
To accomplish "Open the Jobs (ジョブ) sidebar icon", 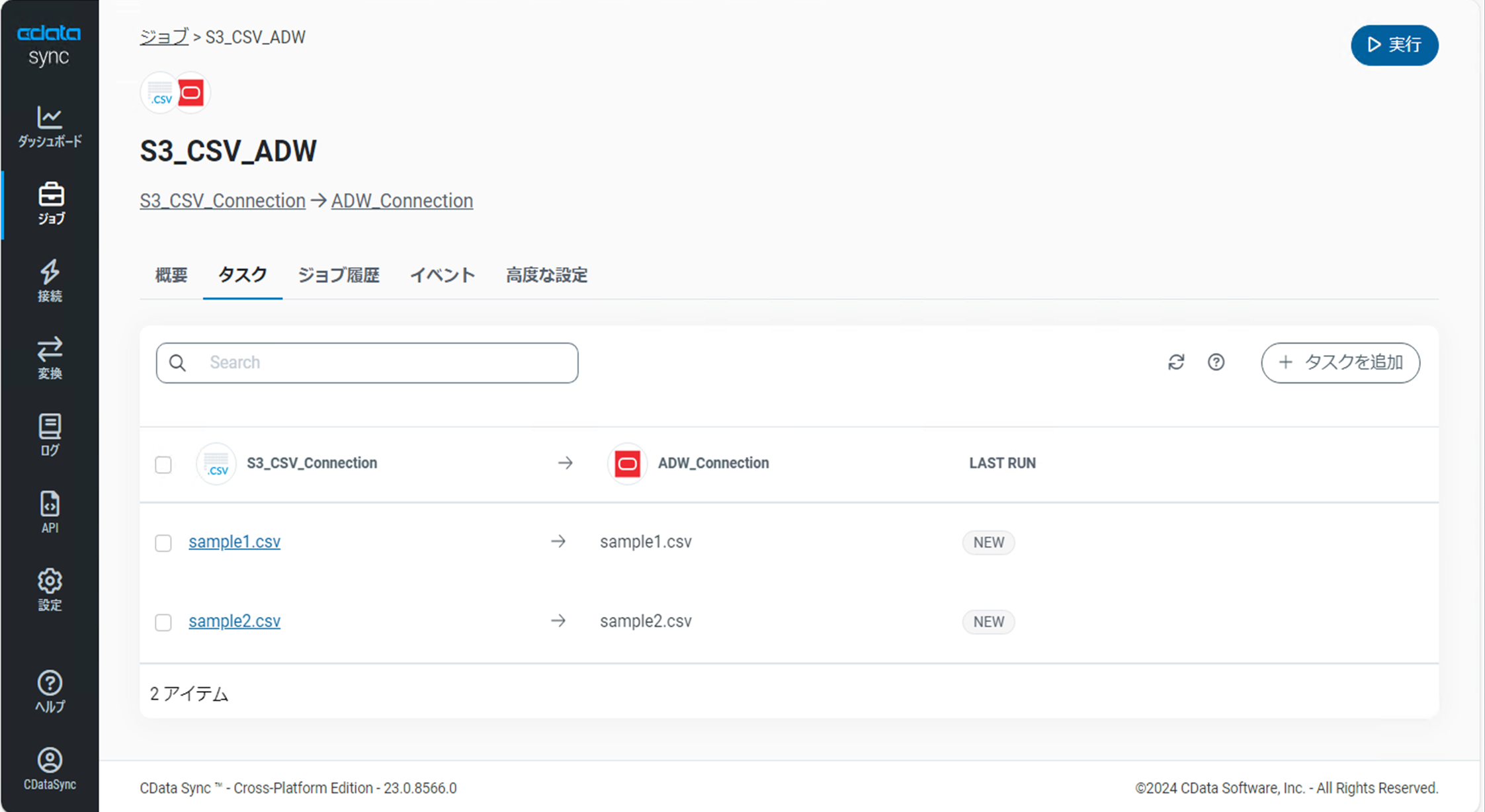I will tap(50, 203).
